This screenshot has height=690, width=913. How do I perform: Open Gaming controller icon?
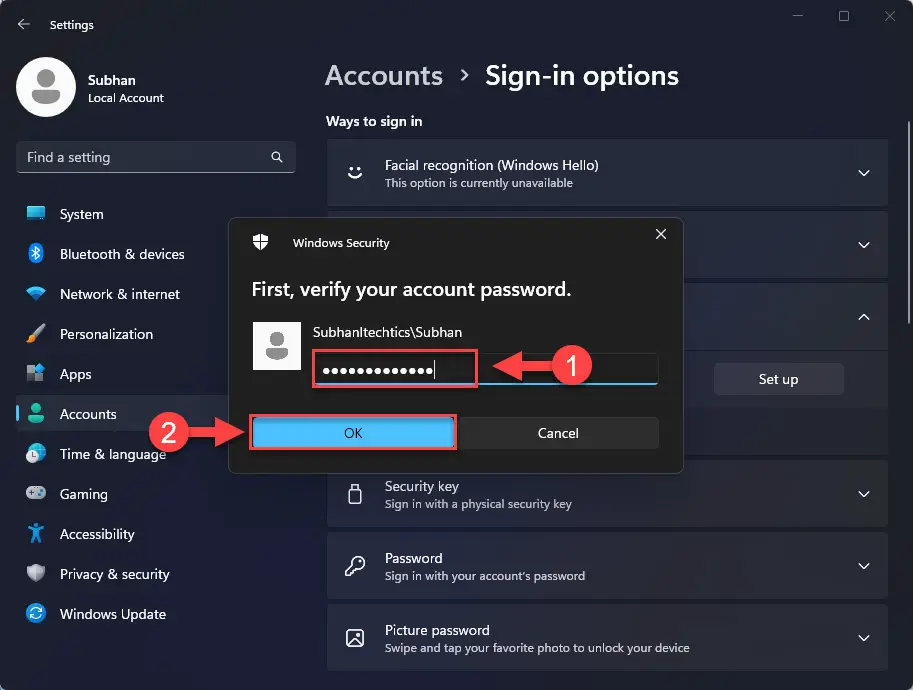[36, 494]
